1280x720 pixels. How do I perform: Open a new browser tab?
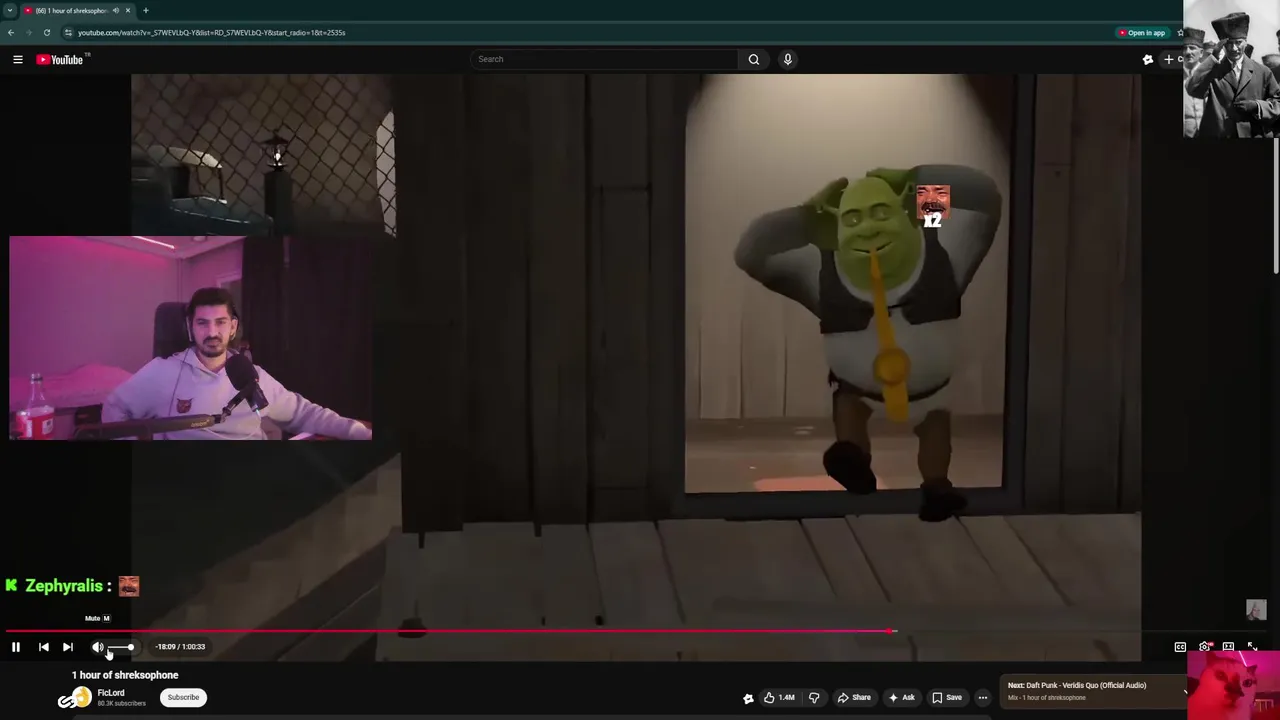[x=146, y=10]
